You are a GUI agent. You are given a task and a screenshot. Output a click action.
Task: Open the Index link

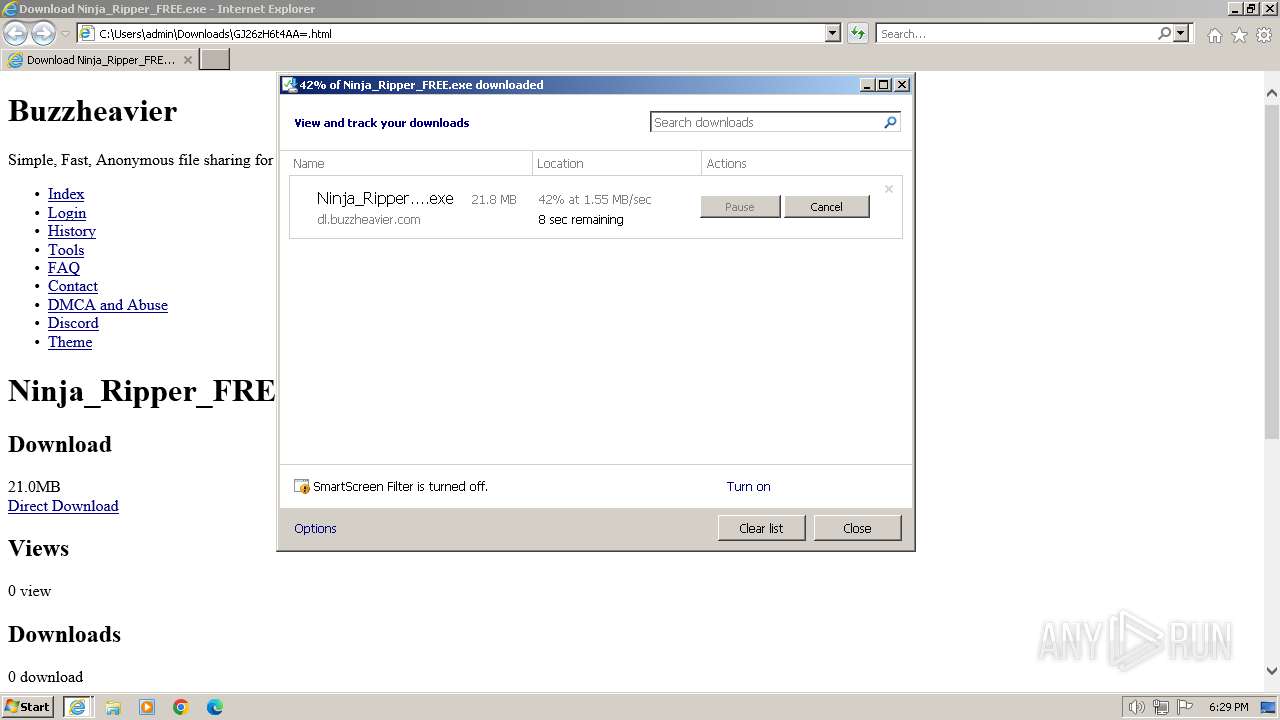point(66,194)
